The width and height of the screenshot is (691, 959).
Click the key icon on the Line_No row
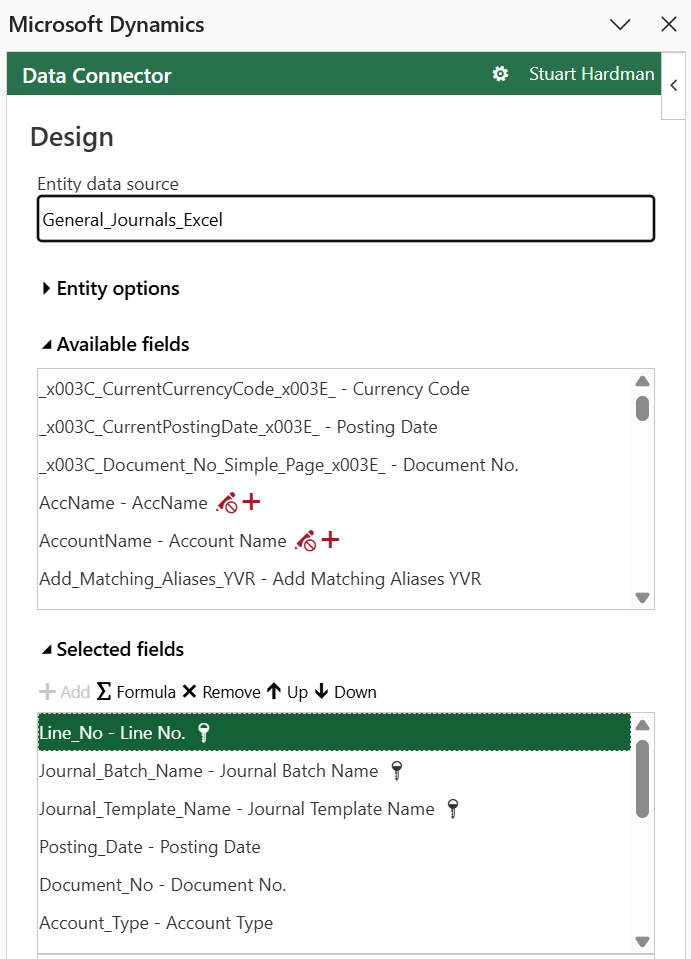(x=203, y=732)
